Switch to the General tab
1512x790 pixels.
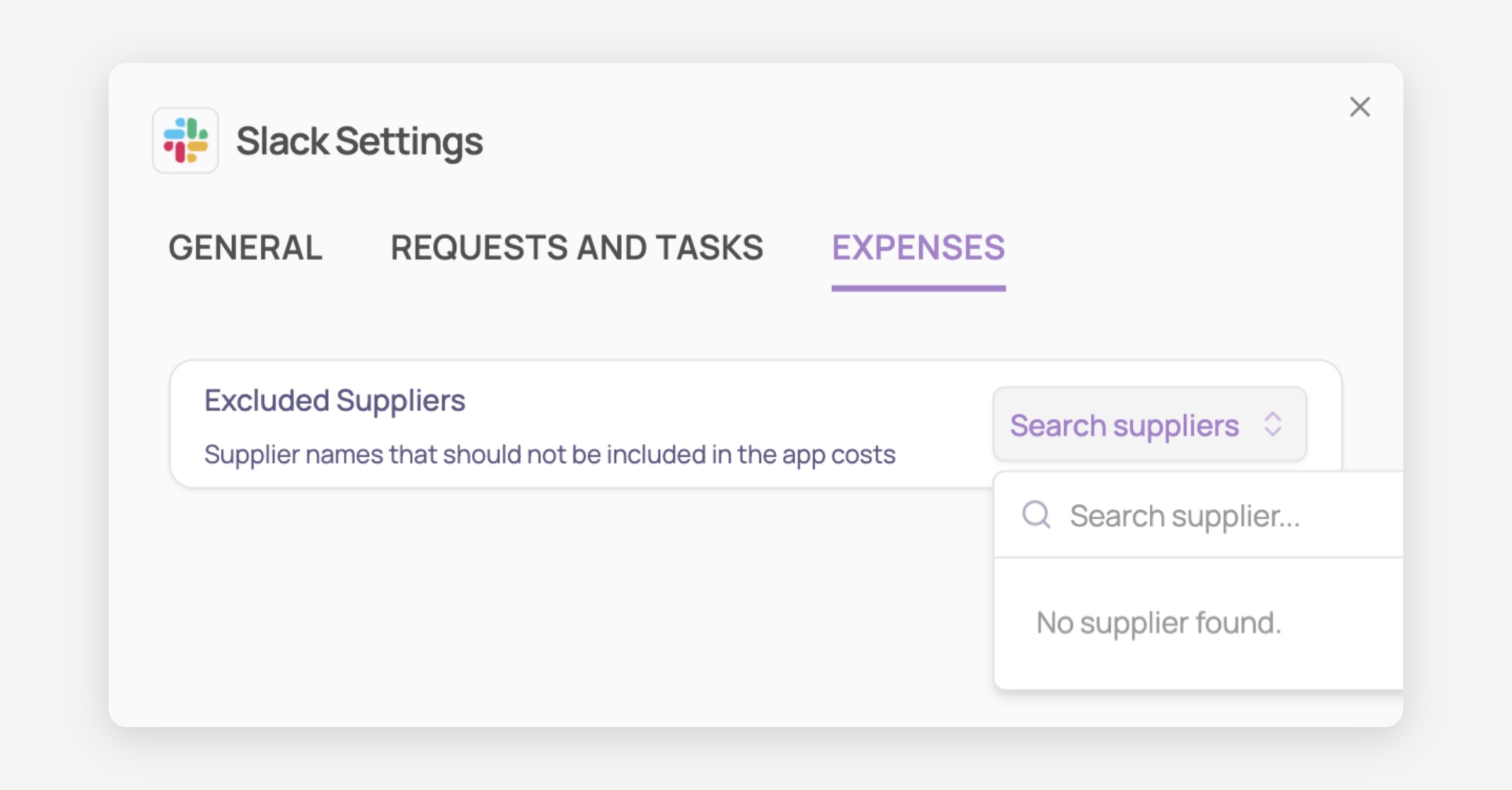(x=245, y=247)
